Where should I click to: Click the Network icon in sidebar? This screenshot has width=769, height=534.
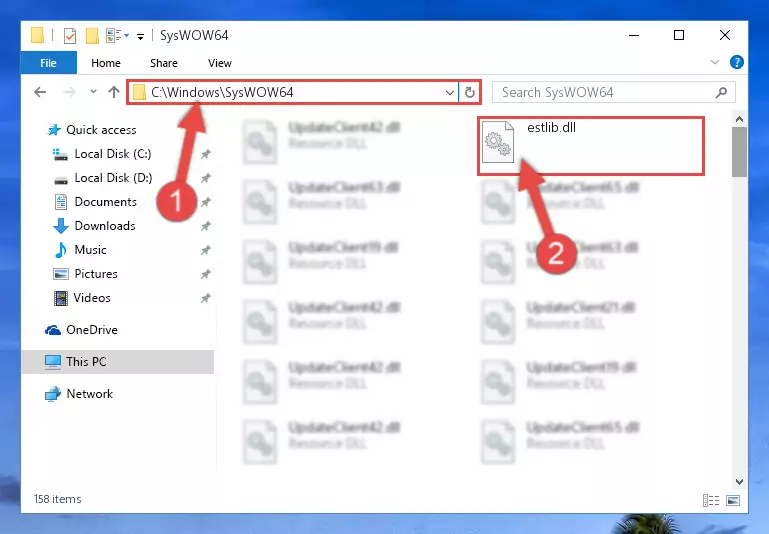53,394
